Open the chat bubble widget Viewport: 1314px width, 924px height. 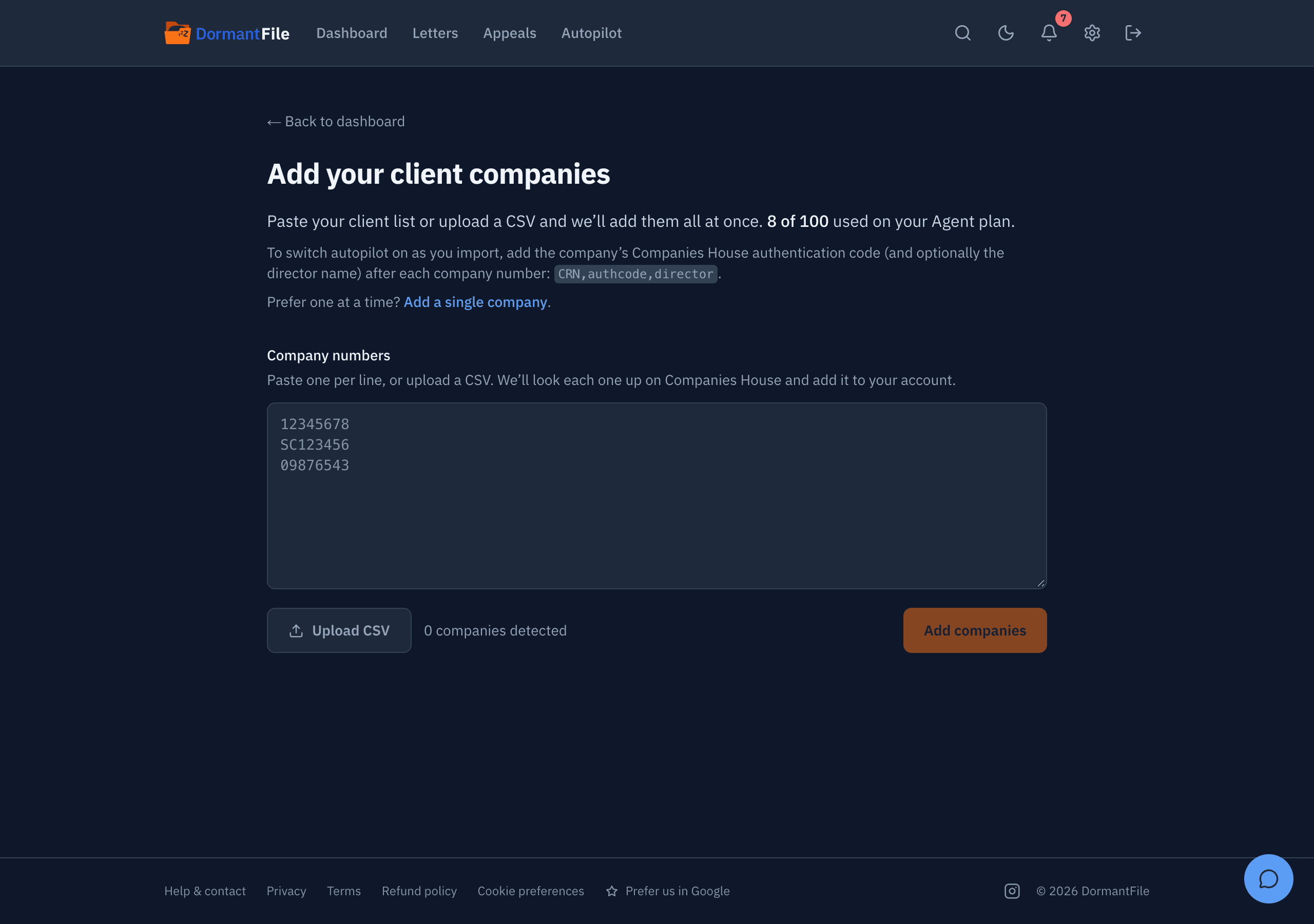1268,879
